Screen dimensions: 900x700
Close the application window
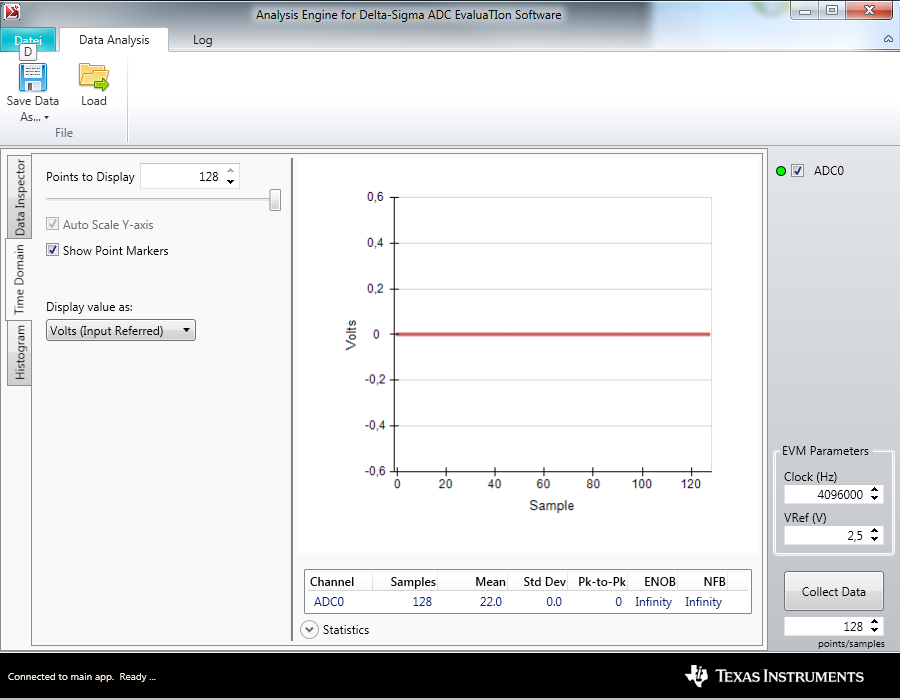[x=869, y=10]
